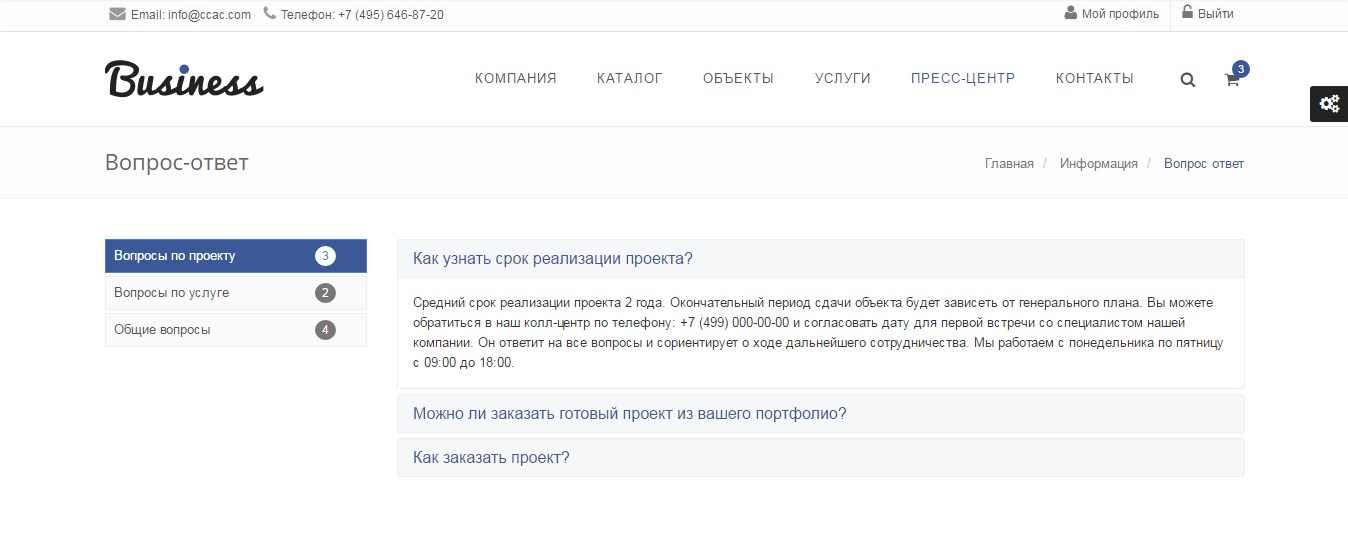Click the info@ccac.com email address

coord(210,15)
